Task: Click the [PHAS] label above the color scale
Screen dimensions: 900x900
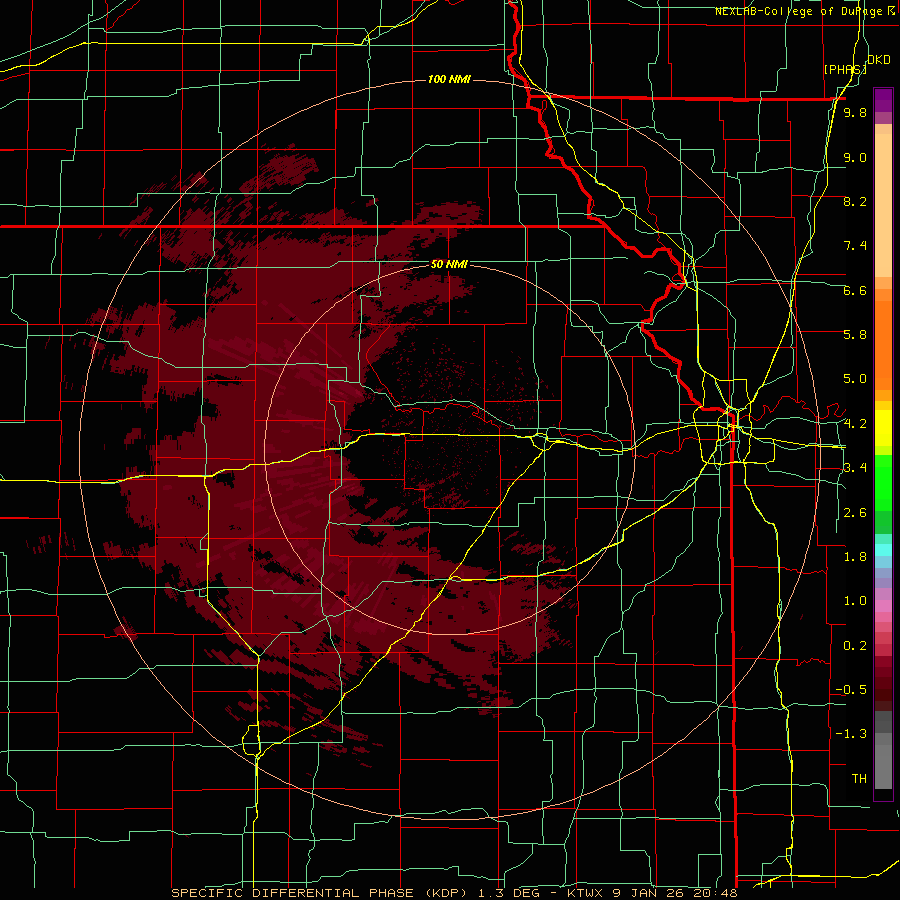Action: click(845, 69)
